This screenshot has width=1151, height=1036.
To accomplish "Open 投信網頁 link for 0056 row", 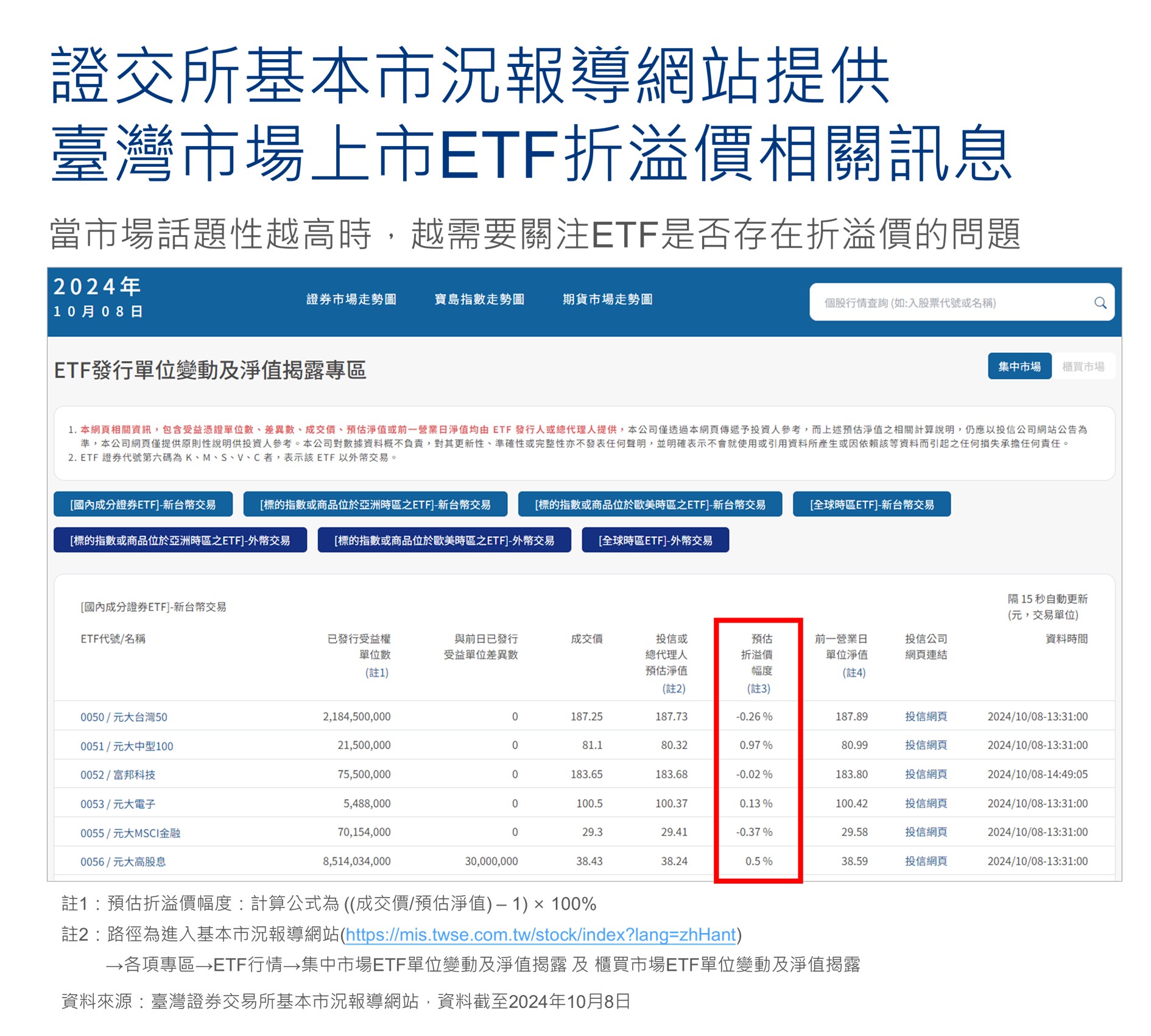I will tap(926, 861).
